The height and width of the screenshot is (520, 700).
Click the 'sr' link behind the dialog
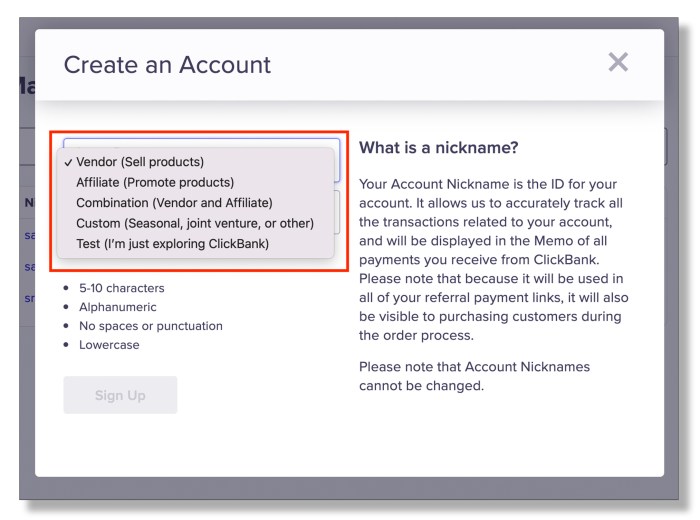point(29,298)
